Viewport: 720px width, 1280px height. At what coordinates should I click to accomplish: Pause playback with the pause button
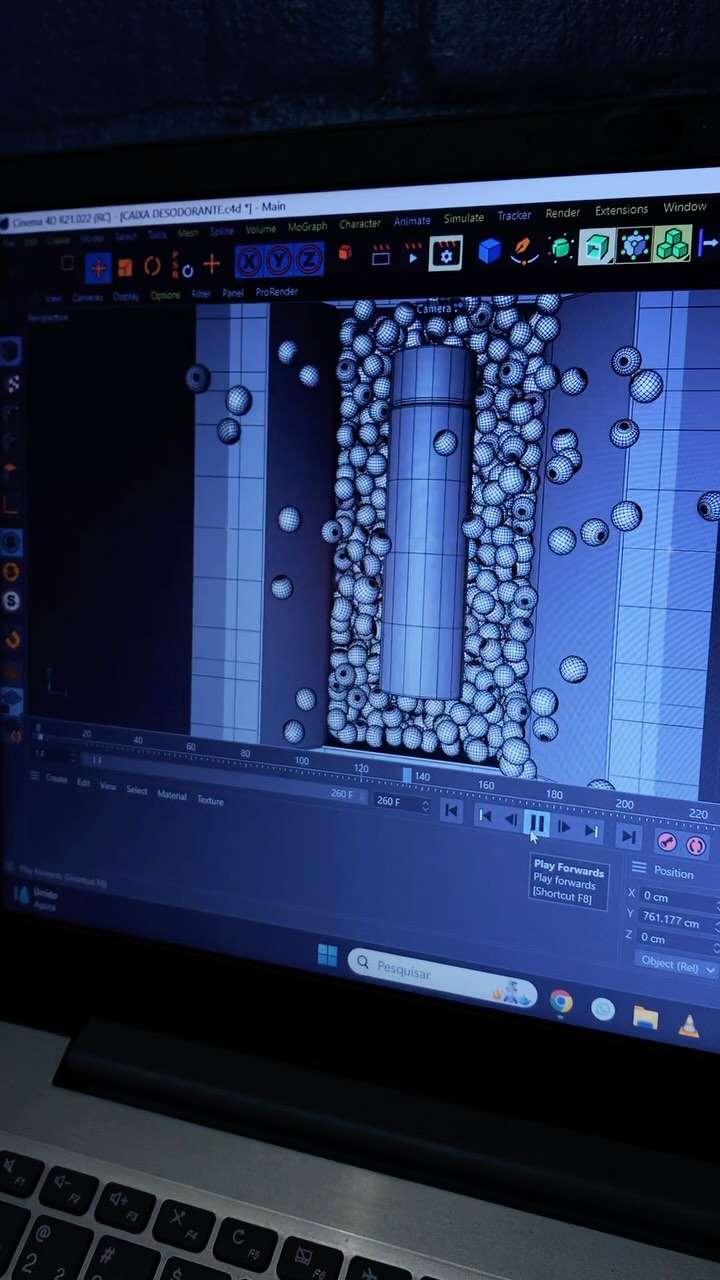pos(537,824)
